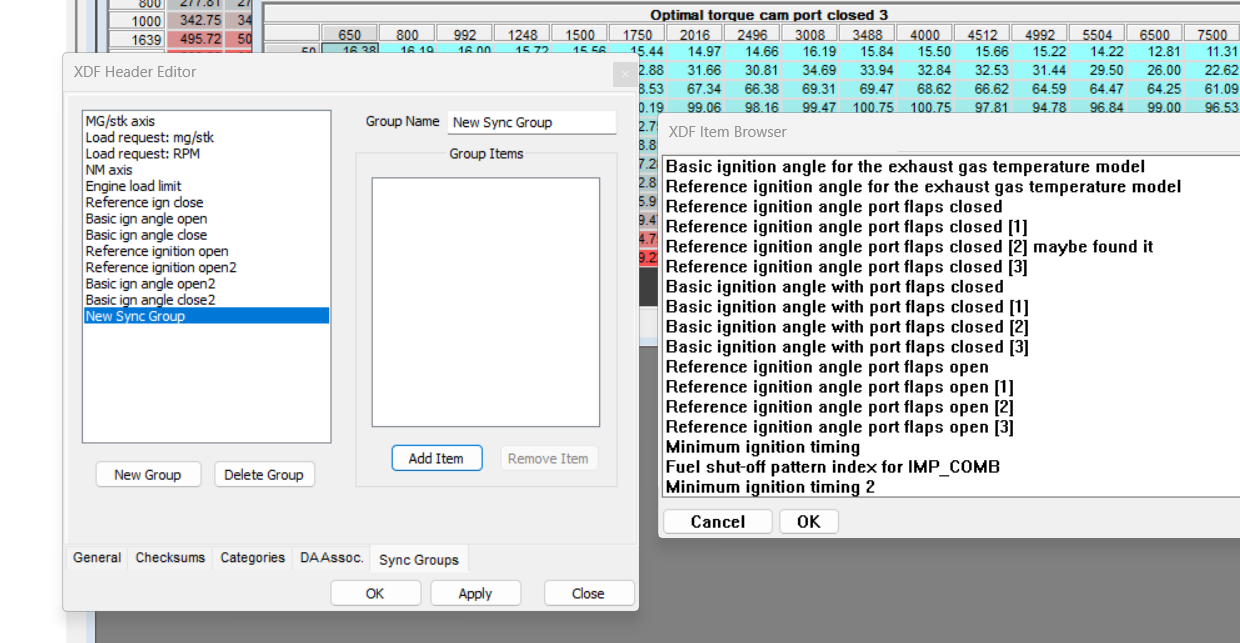
Task: Click Apply in the XDF Header Editor
Action: (x=475, y=592)
